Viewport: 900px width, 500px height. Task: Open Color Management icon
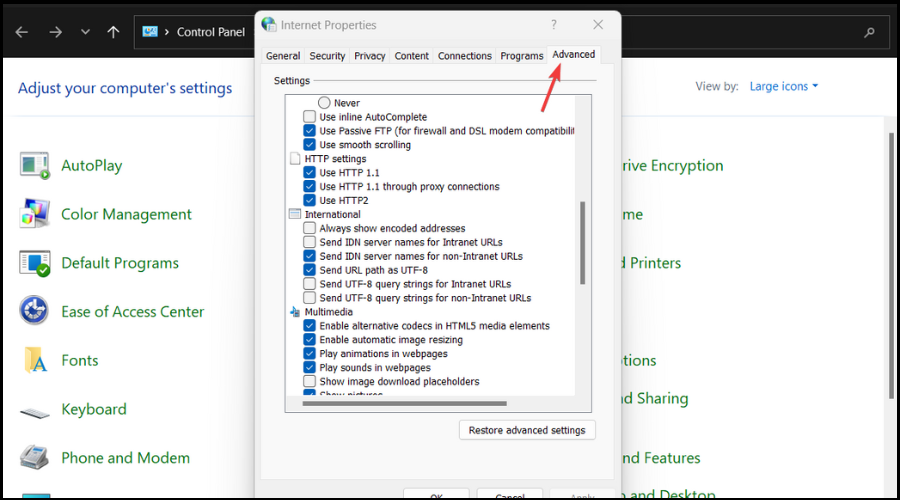pos(34,214)
